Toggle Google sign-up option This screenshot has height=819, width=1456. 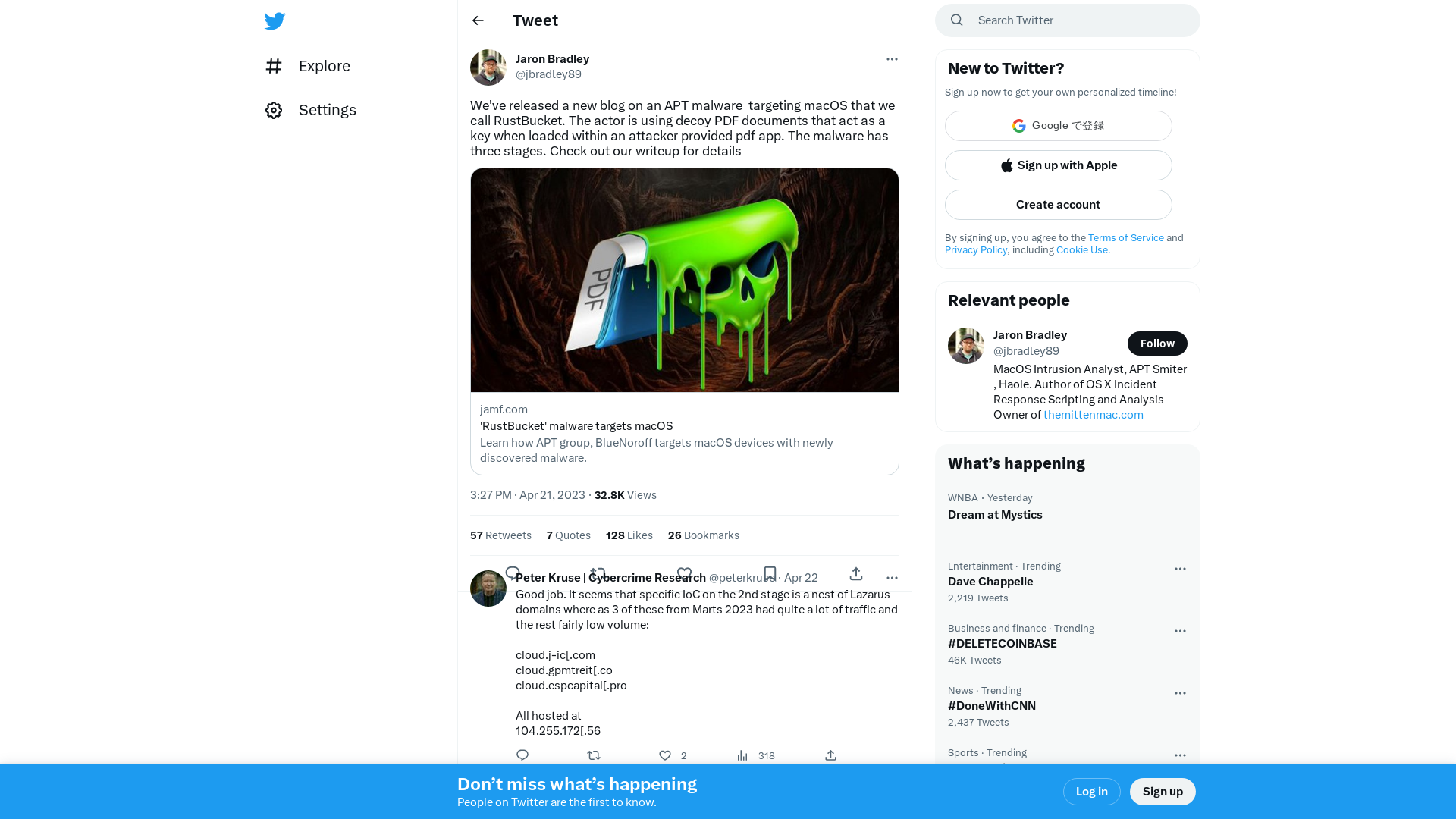[1058, 125]
